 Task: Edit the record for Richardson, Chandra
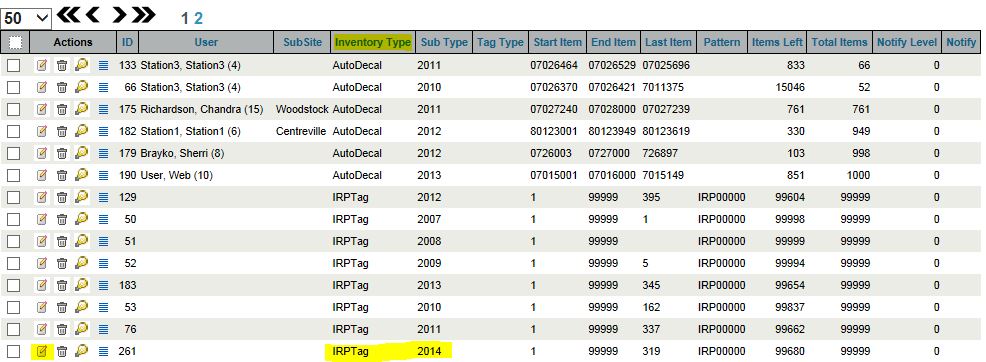click(x=42, y=109)
